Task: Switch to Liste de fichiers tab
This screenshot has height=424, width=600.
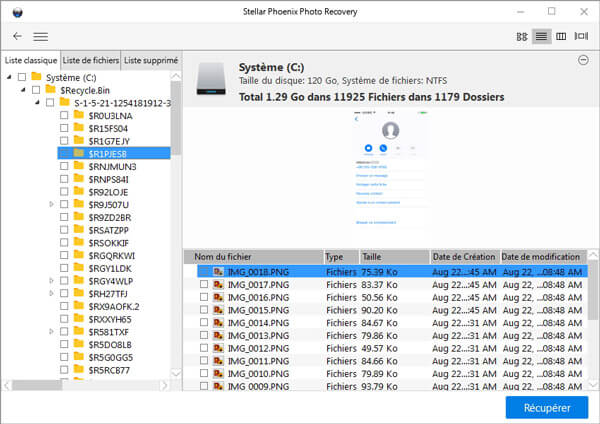Action: 91,60
